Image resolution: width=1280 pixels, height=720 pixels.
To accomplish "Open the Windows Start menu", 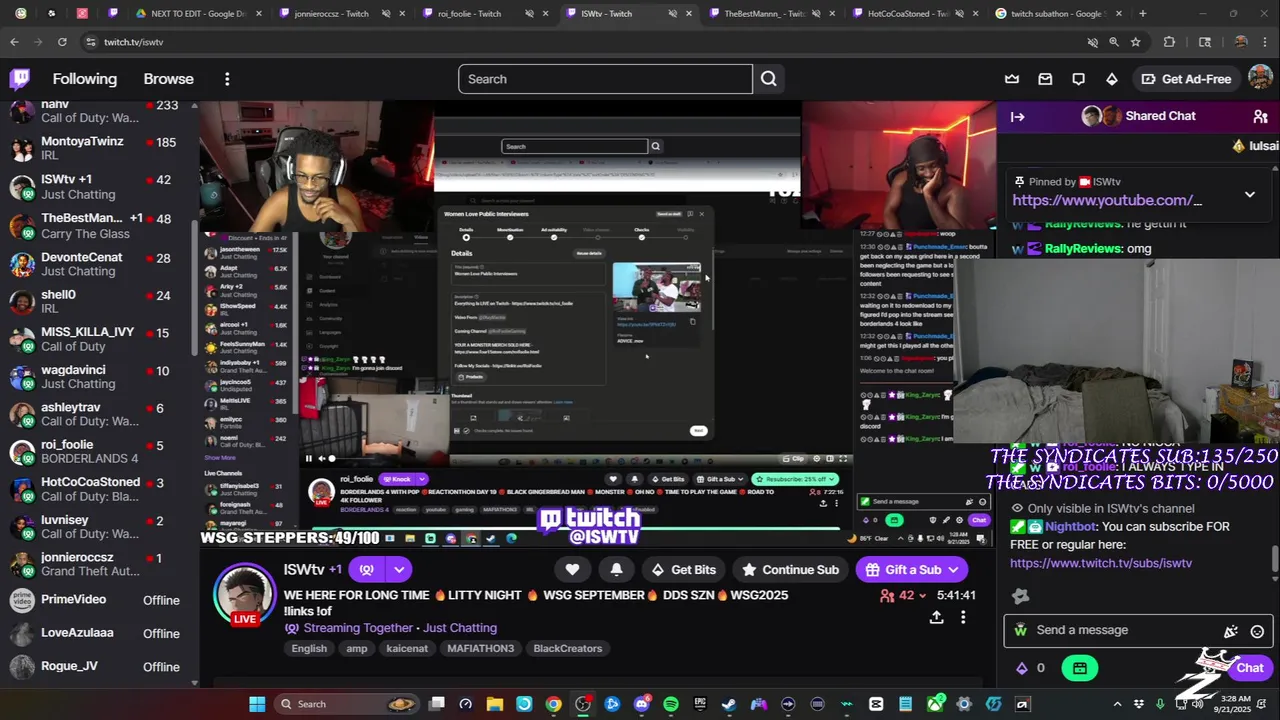I will pyautogui.click(x=257, y=704).
